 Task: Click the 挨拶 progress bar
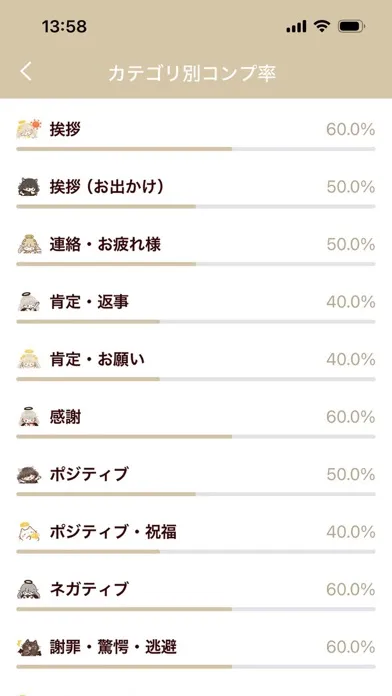[196, 149]
